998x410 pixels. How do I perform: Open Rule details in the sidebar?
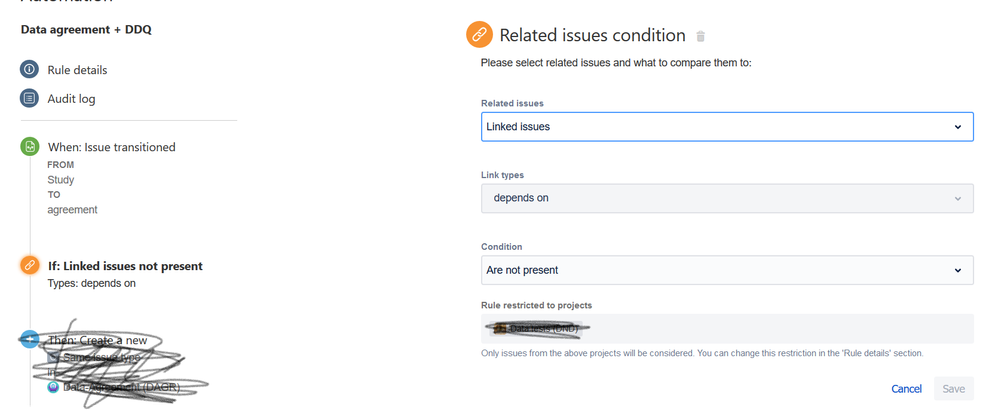click(x=77, y=70)
